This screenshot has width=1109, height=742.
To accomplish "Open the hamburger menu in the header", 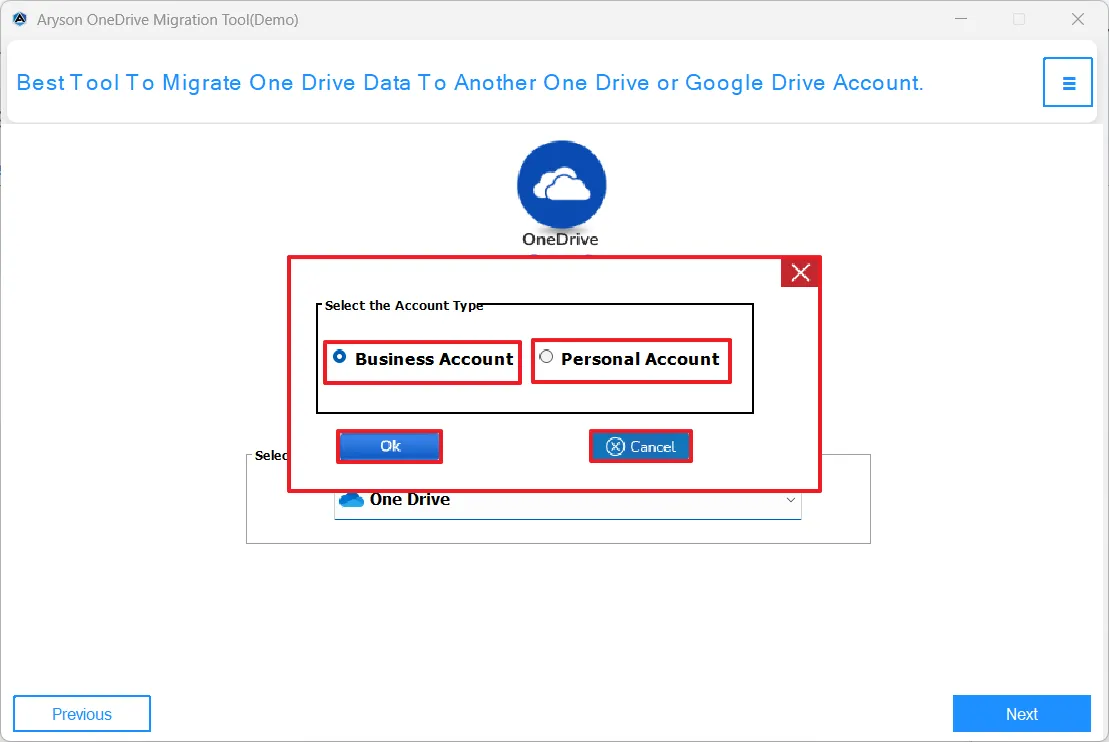I will click(1068, 82).
